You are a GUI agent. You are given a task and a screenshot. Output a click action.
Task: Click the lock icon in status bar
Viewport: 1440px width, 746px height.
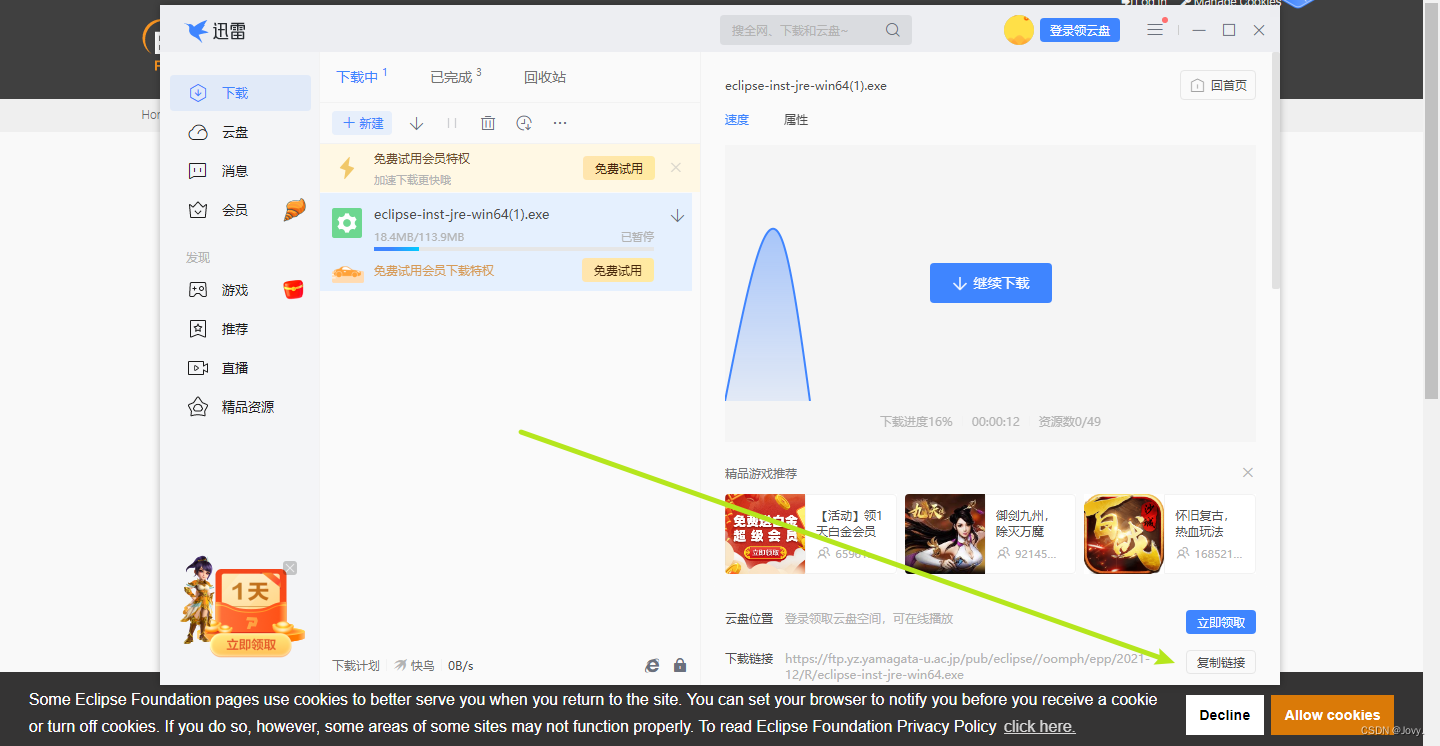(680, 665)
